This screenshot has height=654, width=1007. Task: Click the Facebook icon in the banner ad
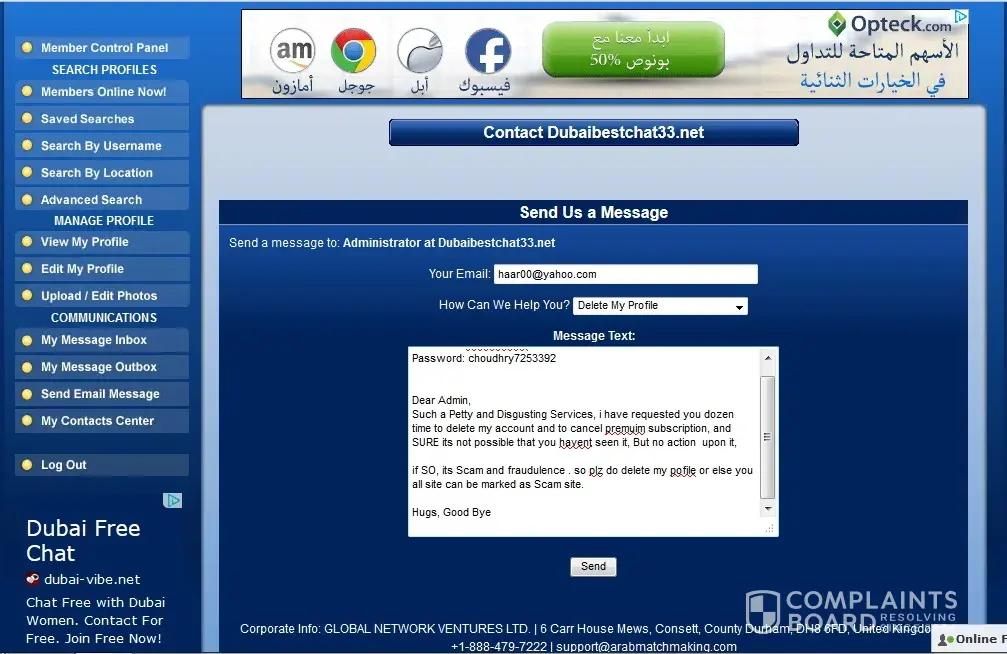(488, 51)
